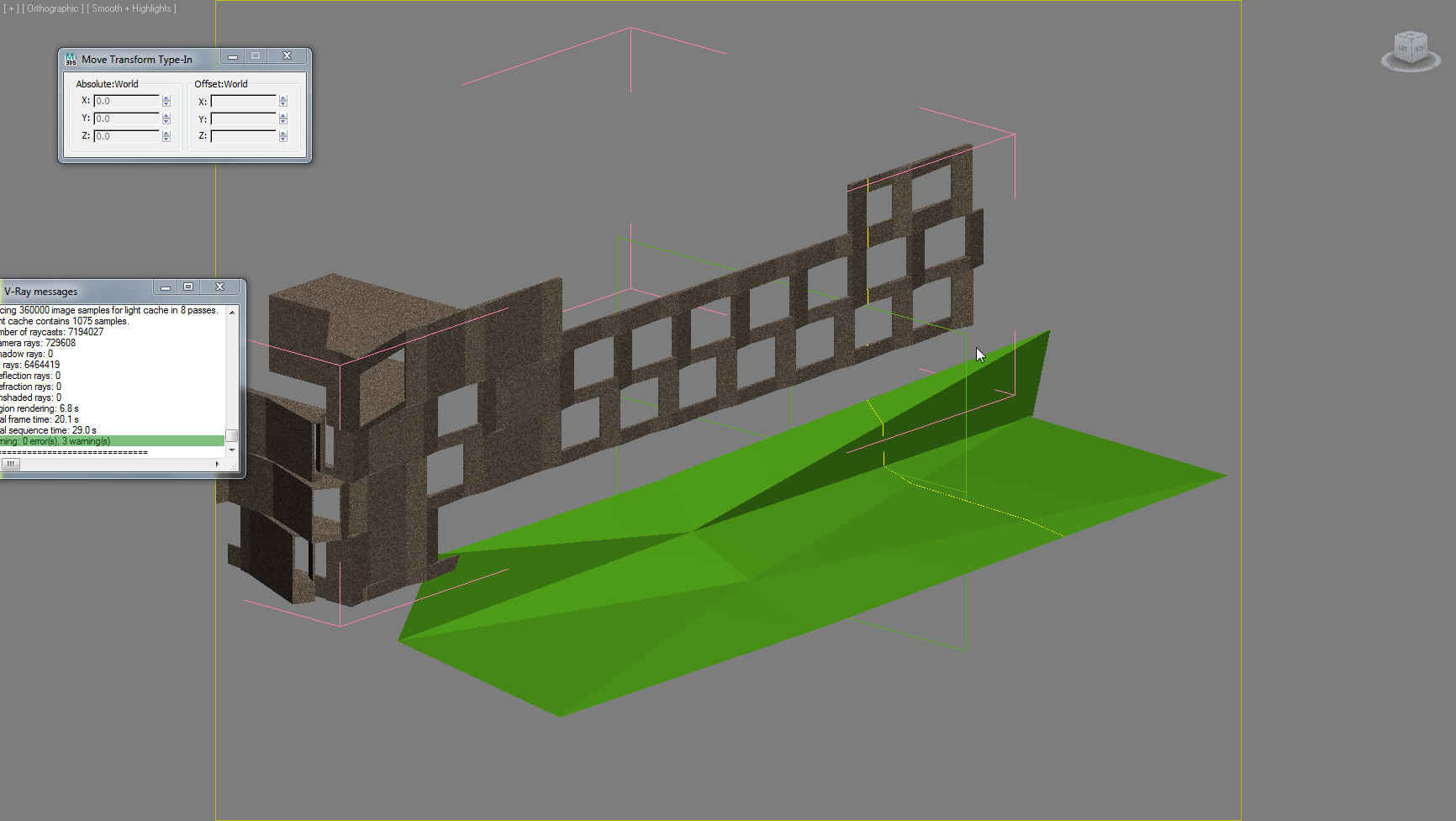The image size is (1456, 821).
Task: Click the 'shadow rays: 0' line
Action: (x=27, y=354)
